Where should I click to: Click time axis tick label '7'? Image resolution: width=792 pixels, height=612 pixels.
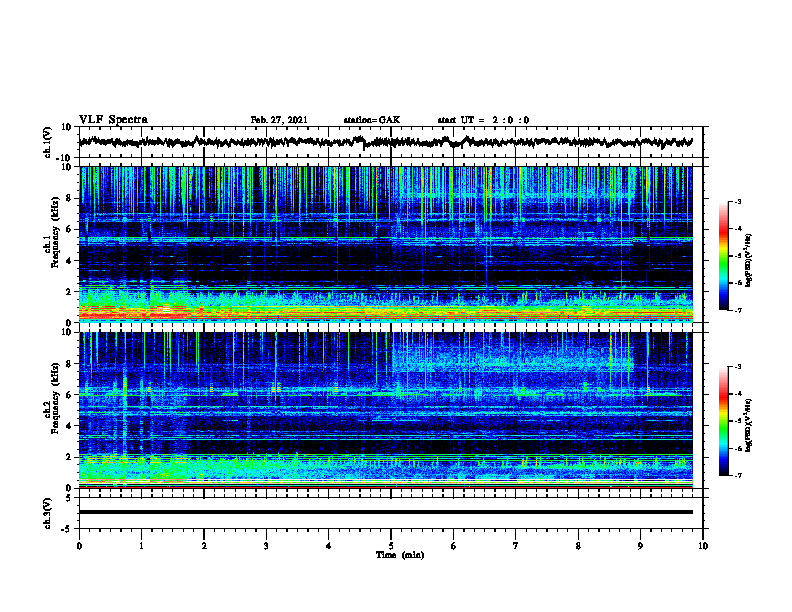coord(516,546)
